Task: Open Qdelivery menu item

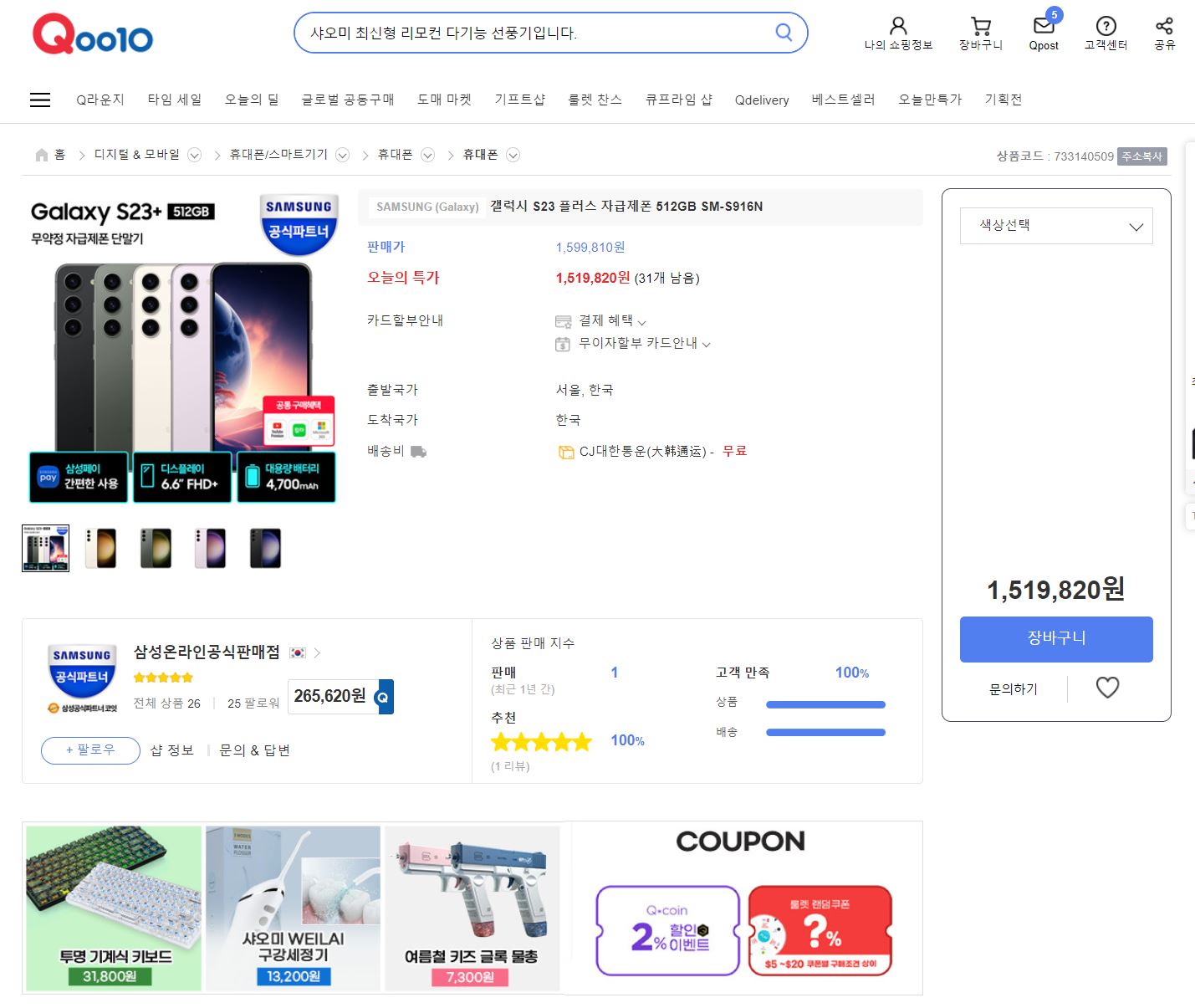Action: click(x=762, y=100)
